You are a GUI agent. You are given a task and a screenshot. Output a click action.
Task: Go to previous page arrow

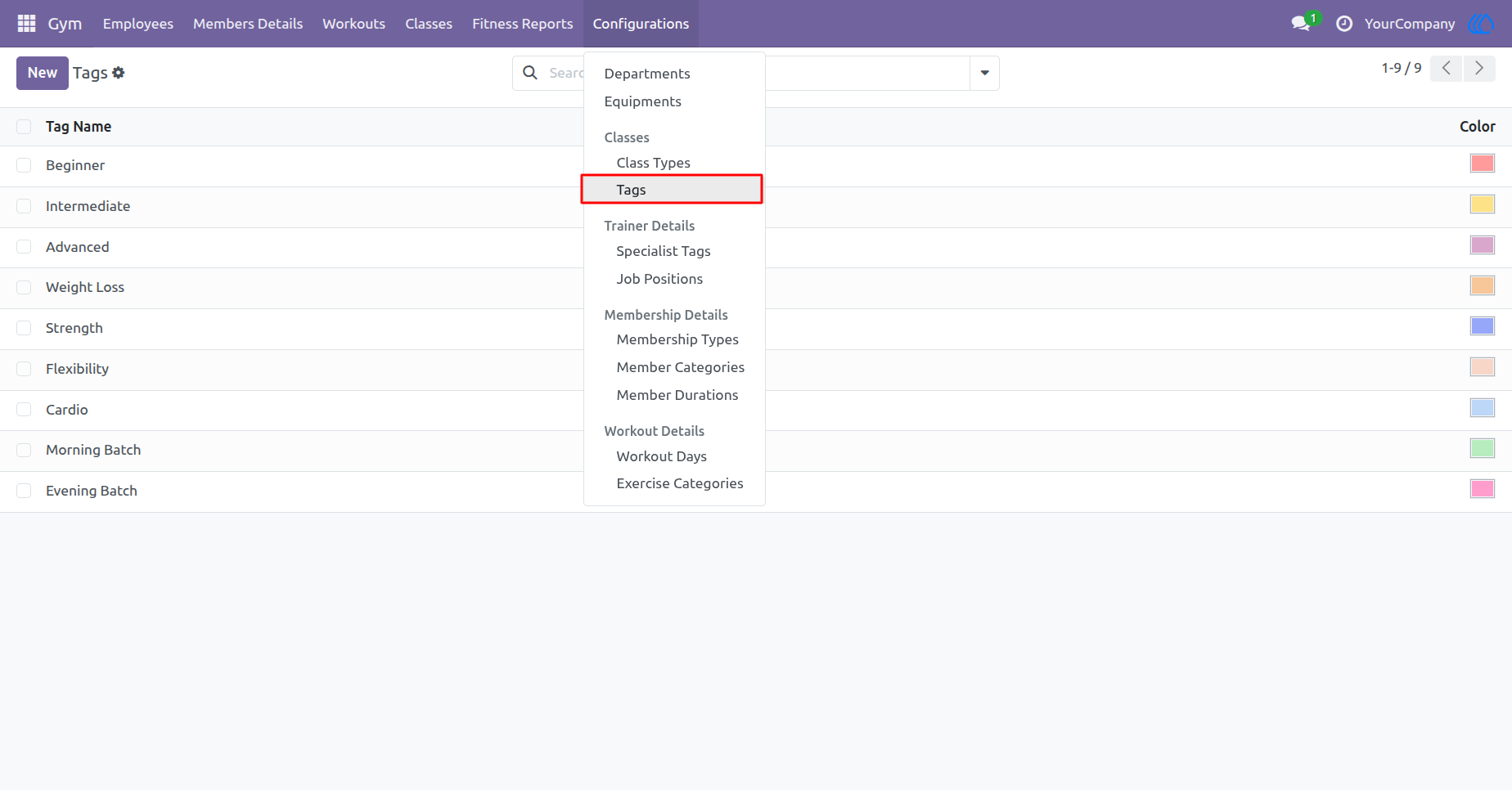click(1447, 69)
